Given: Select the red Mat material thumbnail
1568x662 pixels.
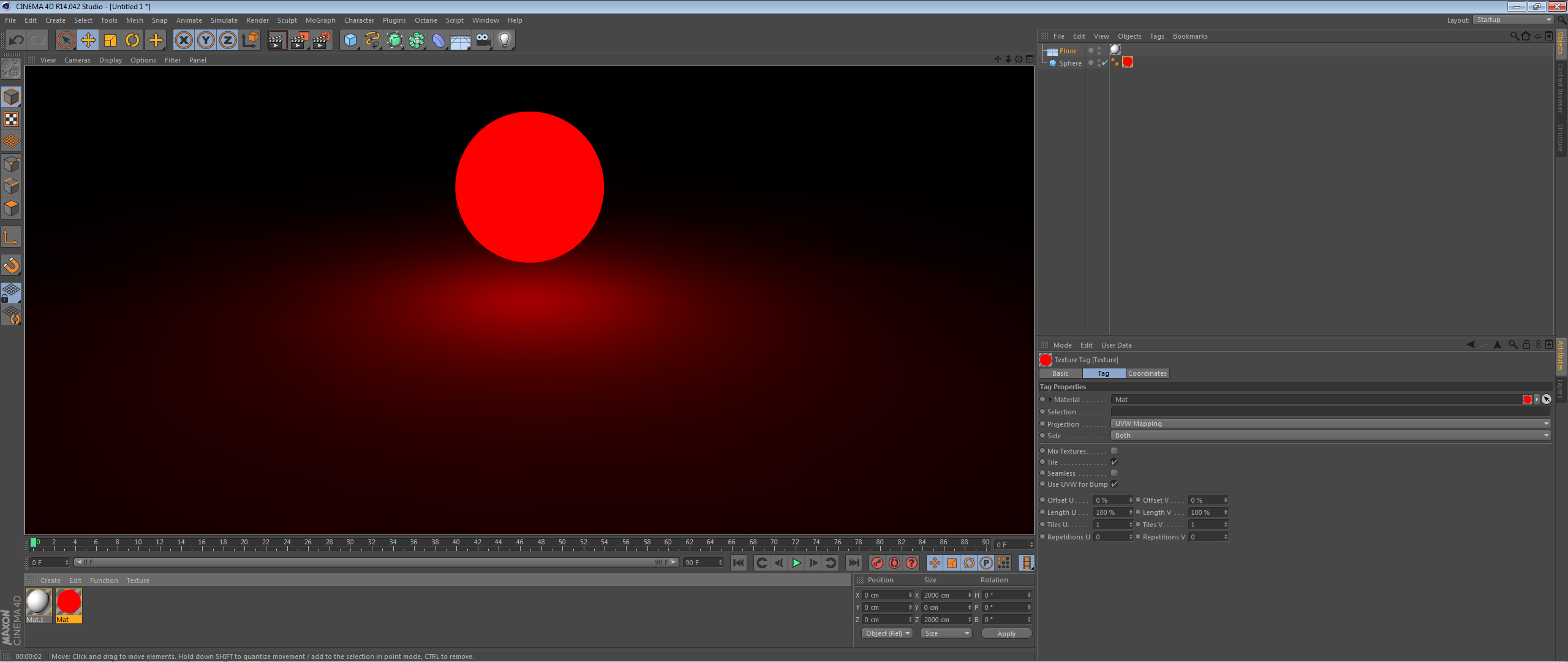Looking at the screenshot, I should coord(69,603).
